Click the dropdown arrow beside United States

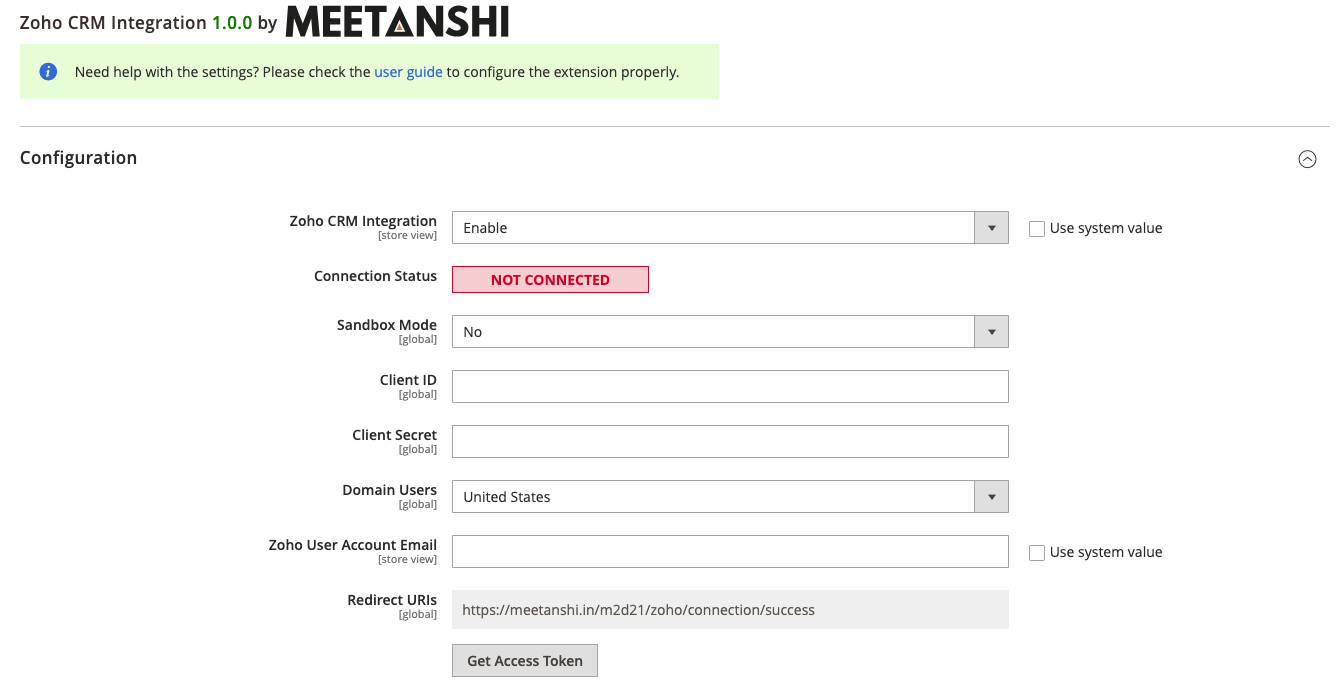991,496
